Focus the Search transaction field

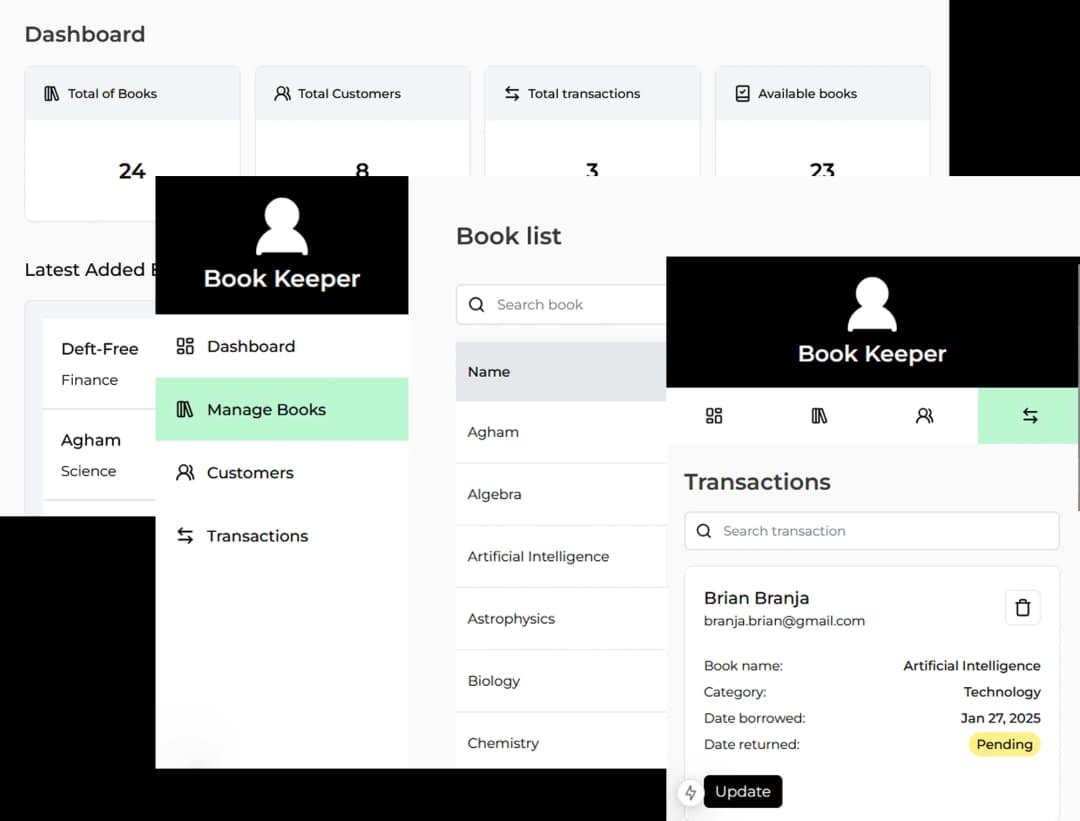point(880,531)
